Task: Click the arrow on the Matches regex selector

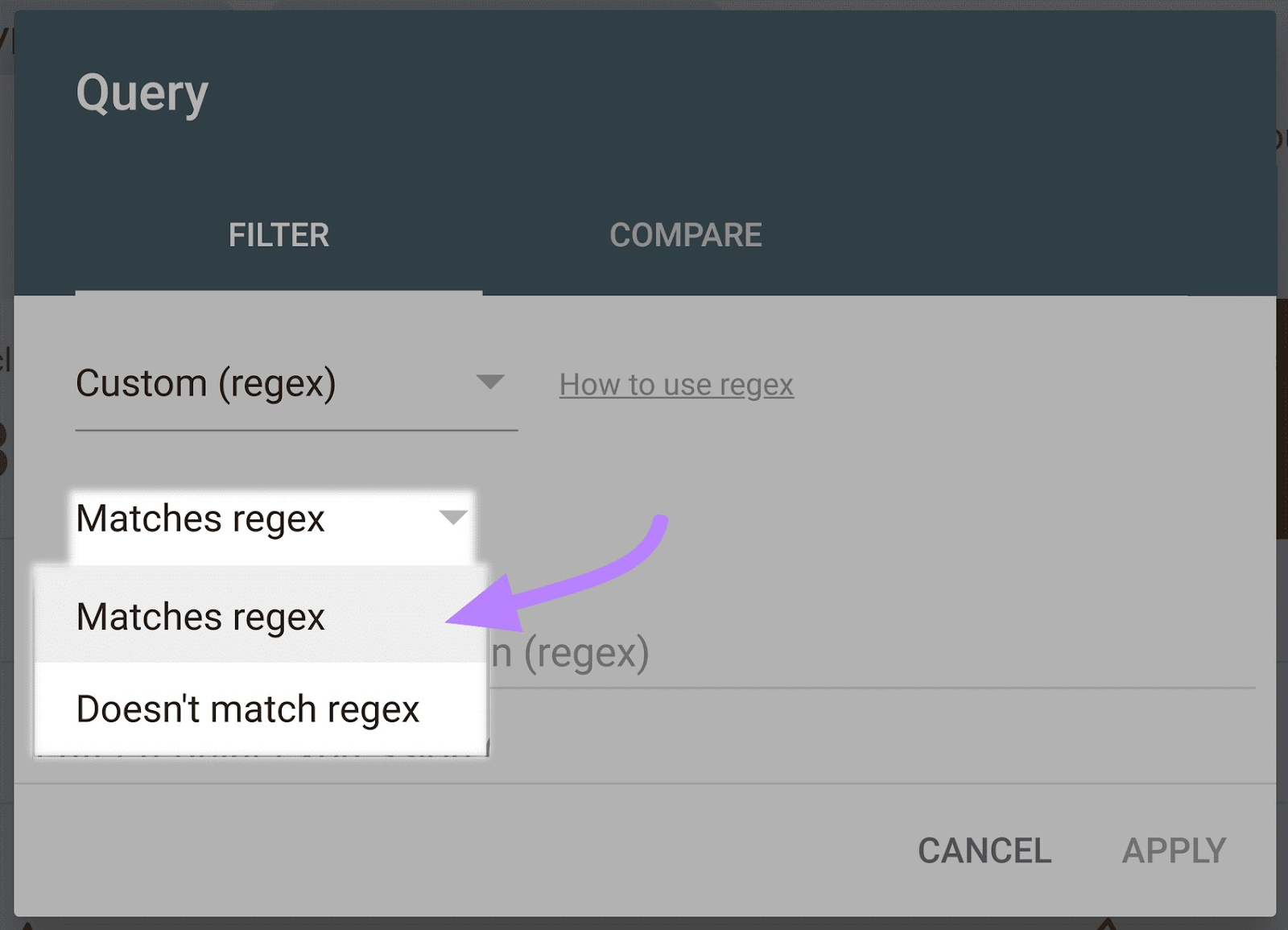Action: point(453,519)
